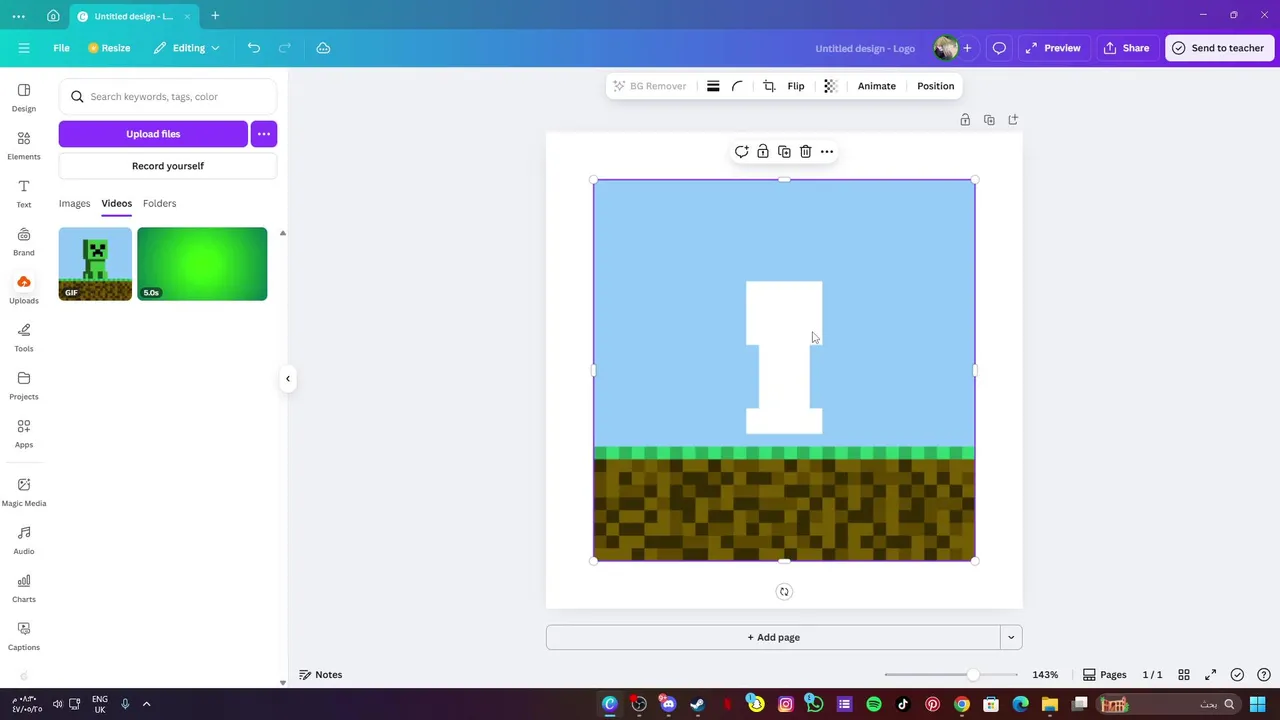Click the 143% zoom percentage
1280x720 pixels.
point(1045,675)
